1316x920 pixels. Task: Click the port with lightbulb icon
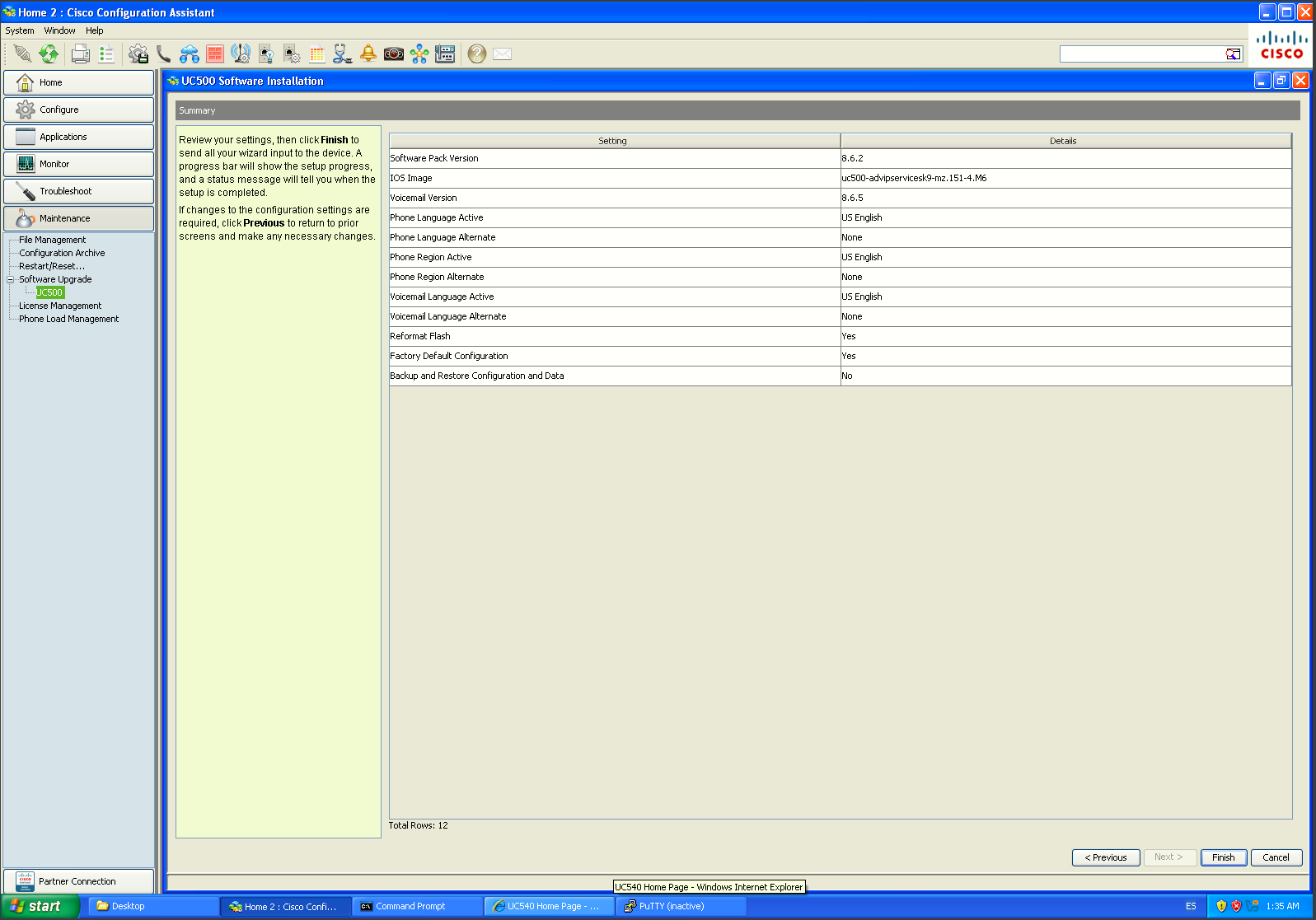click(x=266, y=54)
